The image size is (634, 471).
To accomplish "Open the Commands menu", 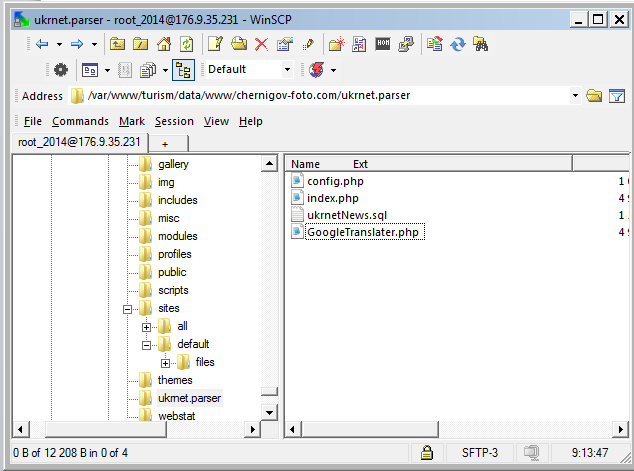I will 80,121.
